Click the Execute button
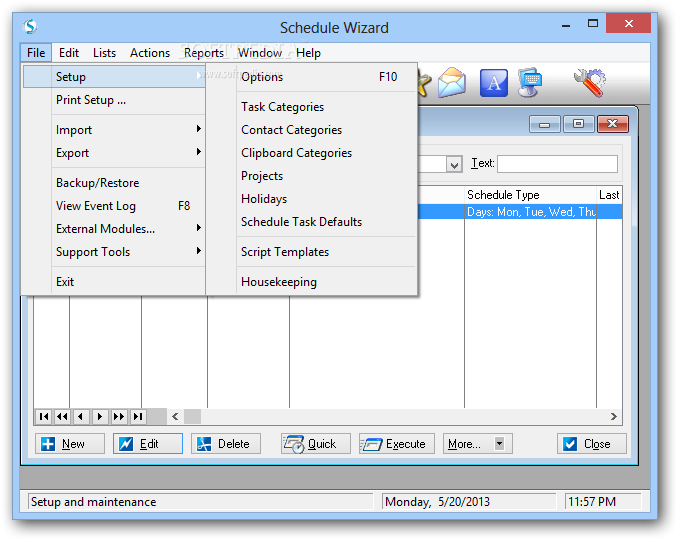Viewport: 678px width, 540px height. (397, 444)
